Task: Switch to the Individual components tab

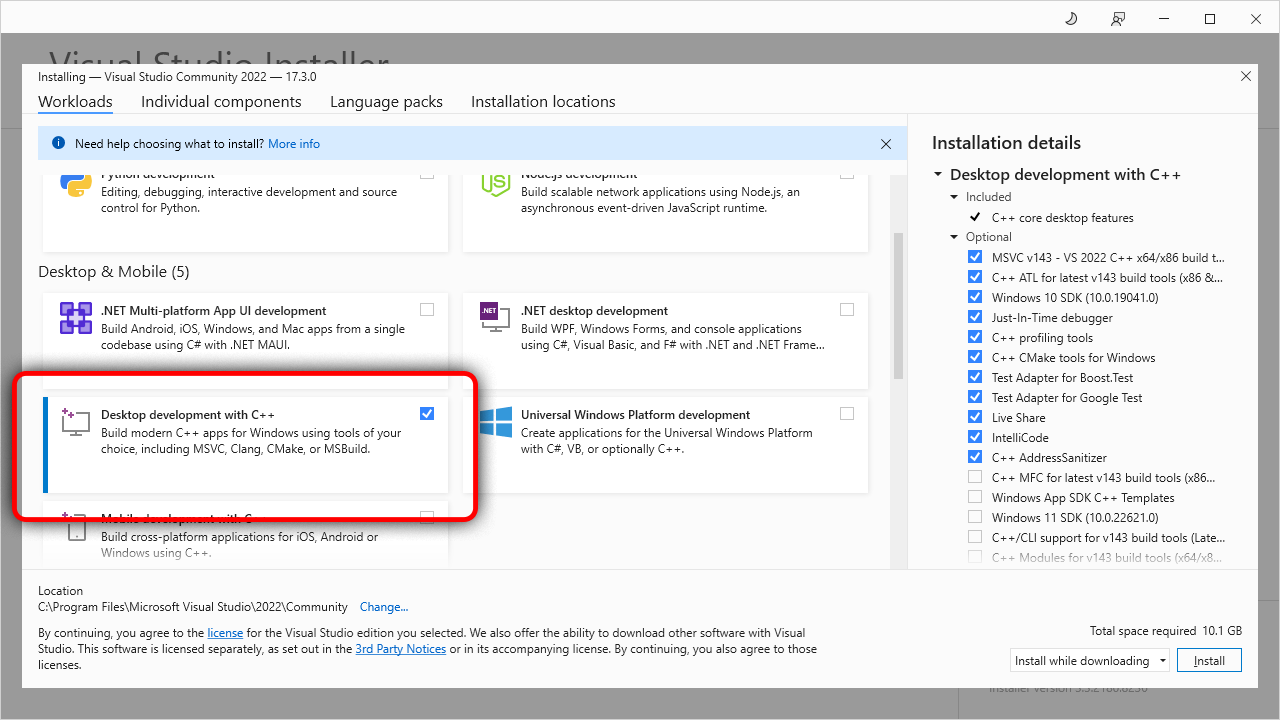Action: click(221, 102)
